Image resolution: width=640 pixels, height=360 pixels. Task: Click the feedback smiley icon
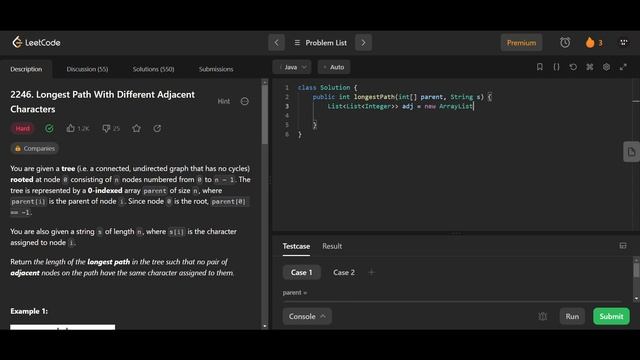pyautogui.click(x=244, y=101)
